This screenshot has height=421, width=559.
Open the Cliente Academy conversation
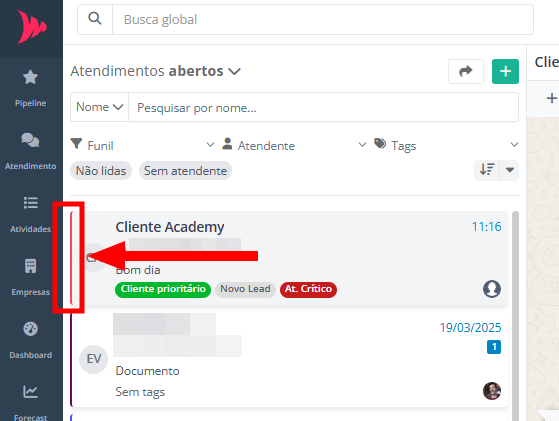[294, 258]
